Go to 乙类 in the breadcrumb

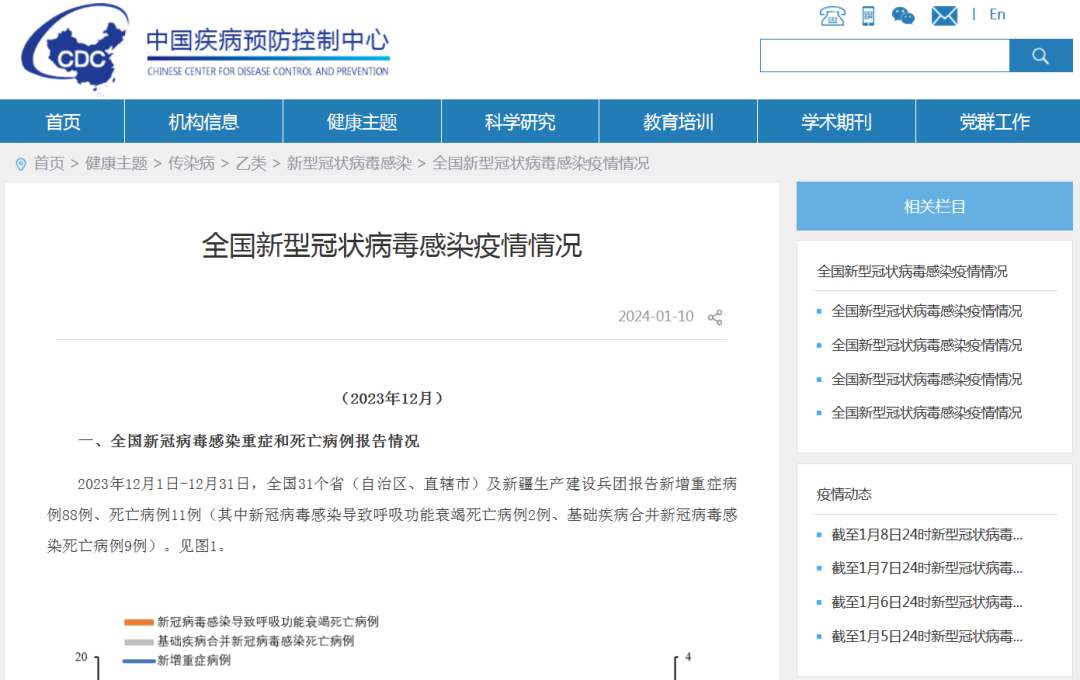pos(251,163)
